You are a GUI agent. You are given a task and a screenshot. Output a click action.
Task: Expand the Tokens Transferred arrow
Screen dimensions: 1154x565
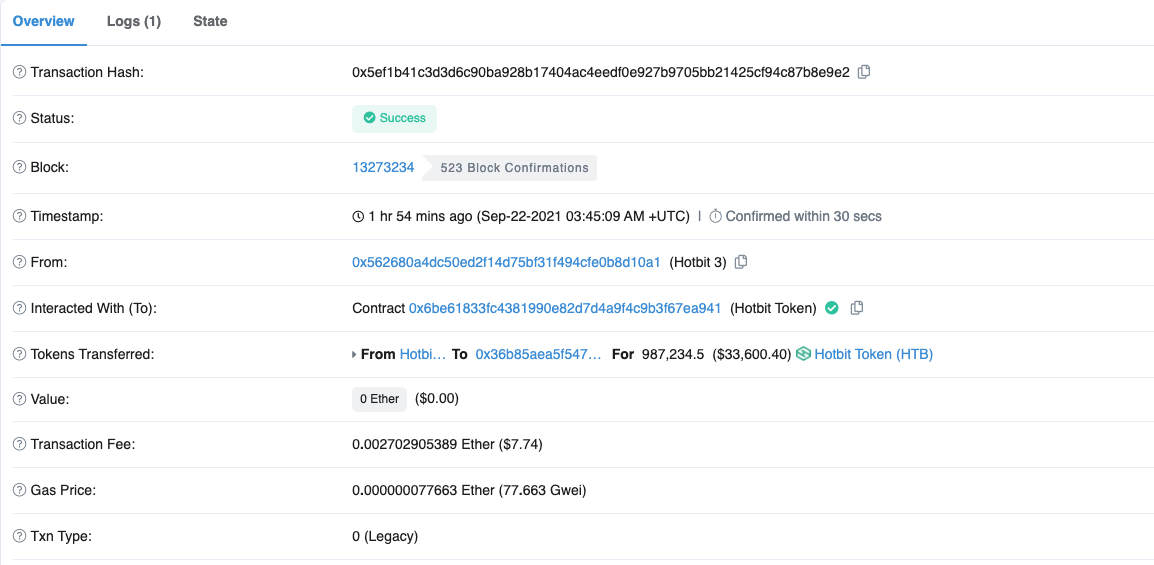[355, 355]
